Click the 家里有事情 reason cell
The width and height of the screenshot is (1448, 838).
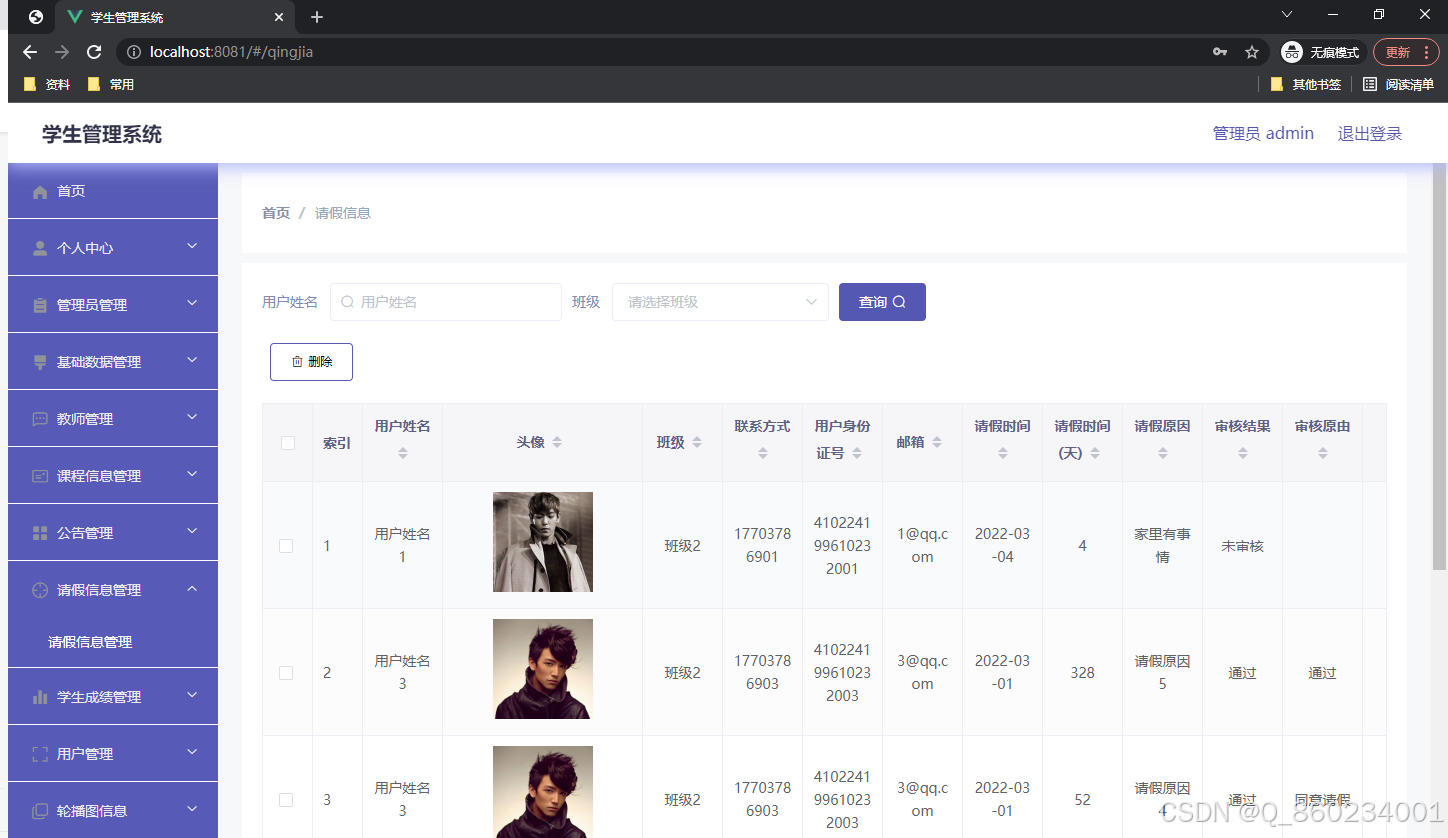[1163, 546]
